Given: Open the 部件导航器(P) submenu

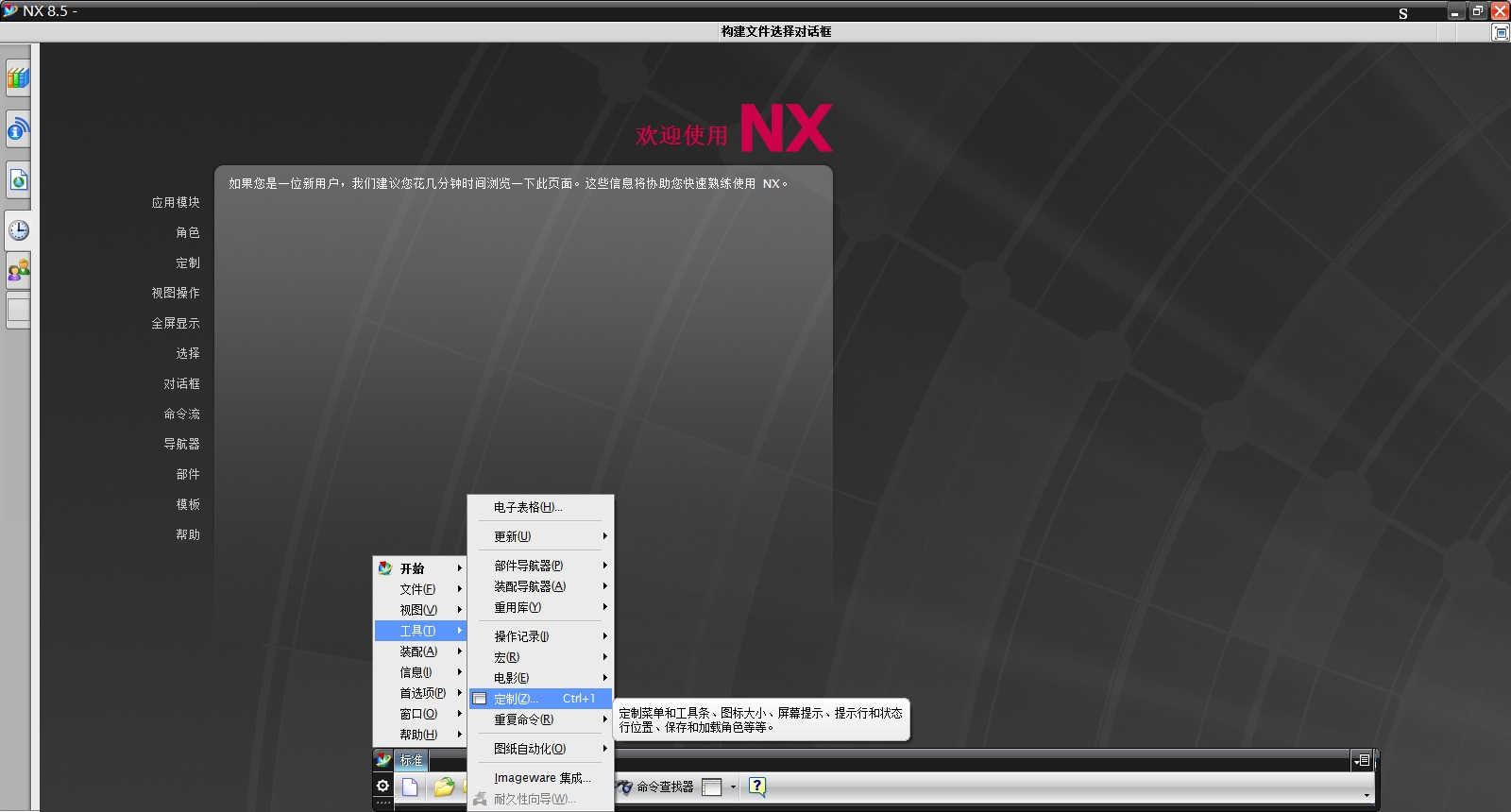Looking at the screenshot, I should point(540,566).
